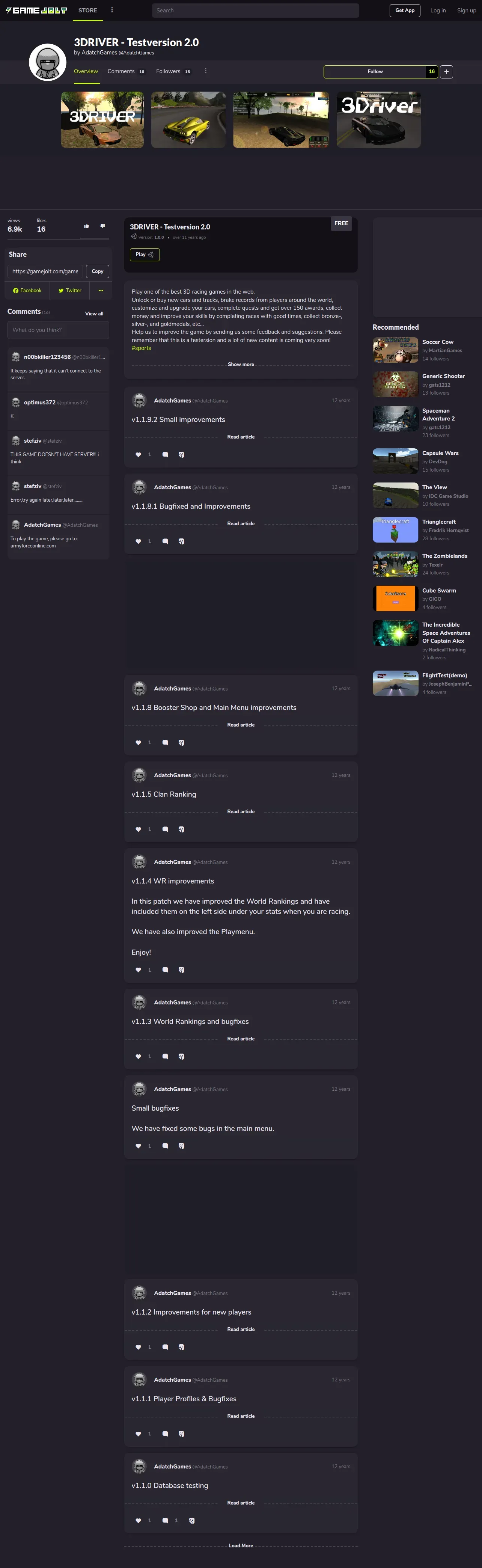This screenshot has width=482, height=1568.
Task: Comment on v1.1.9.2 Small improvements post
Action: [165, 455]
